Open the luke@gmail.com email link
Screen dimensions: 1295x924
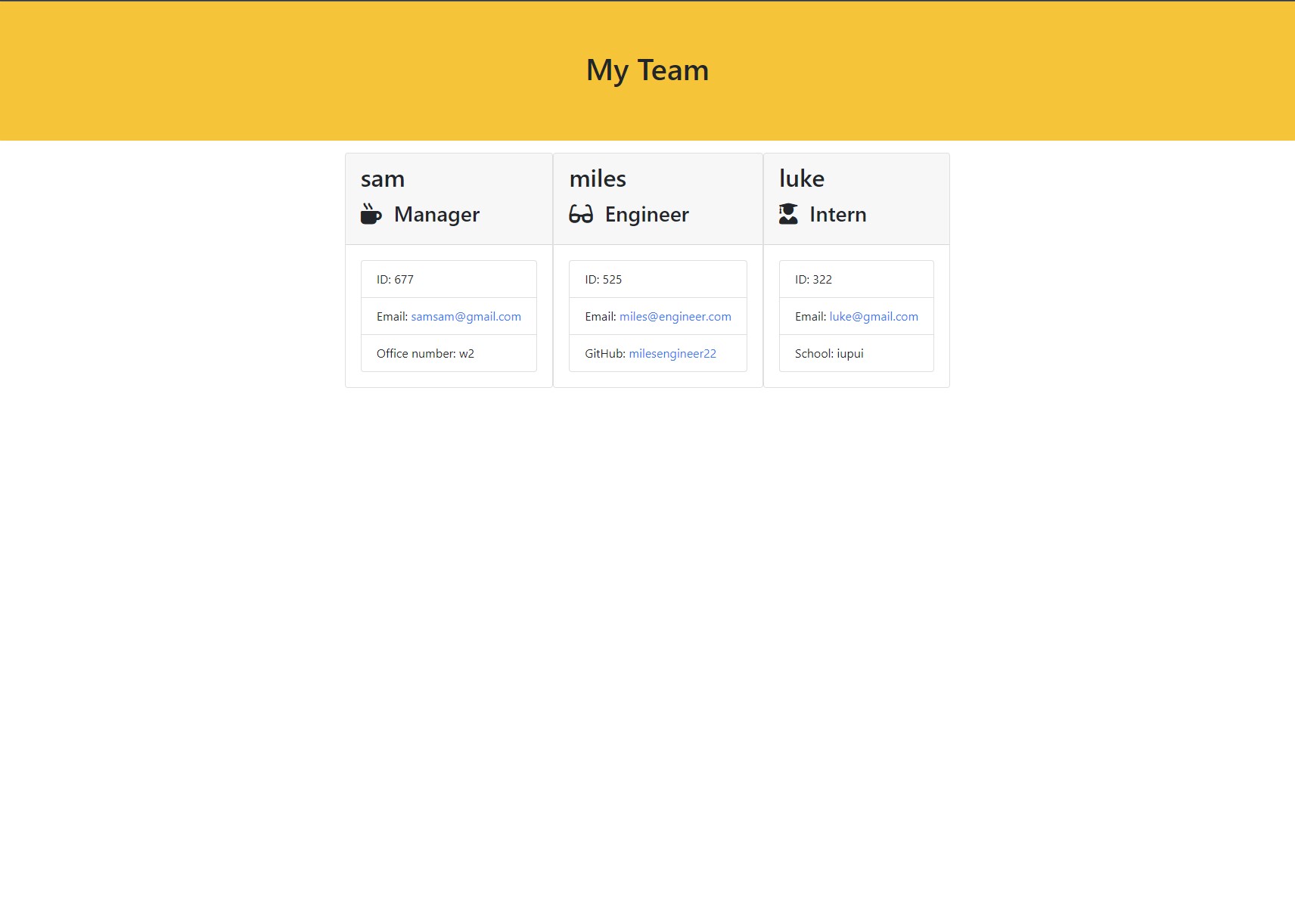874,316
